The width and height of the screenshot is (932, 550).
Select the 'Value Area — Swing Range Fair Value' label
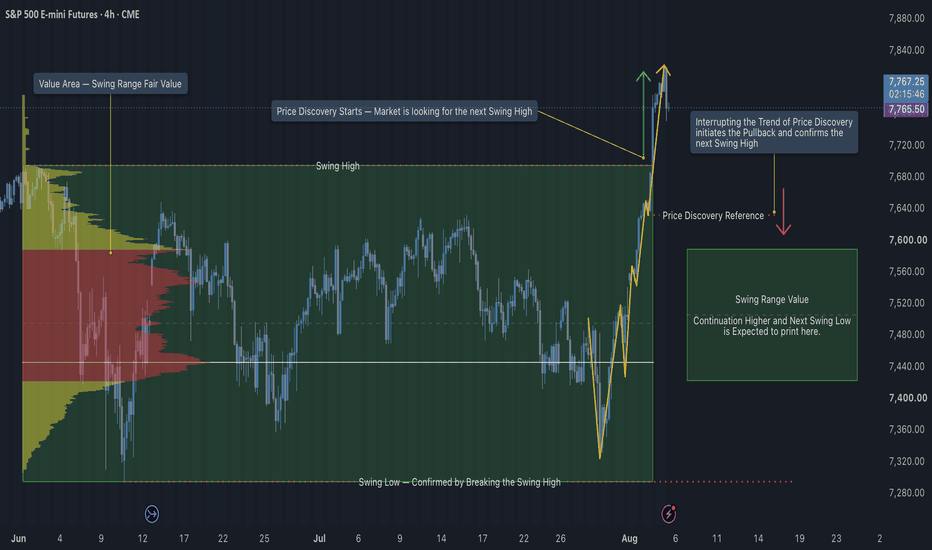pos(110,84)
